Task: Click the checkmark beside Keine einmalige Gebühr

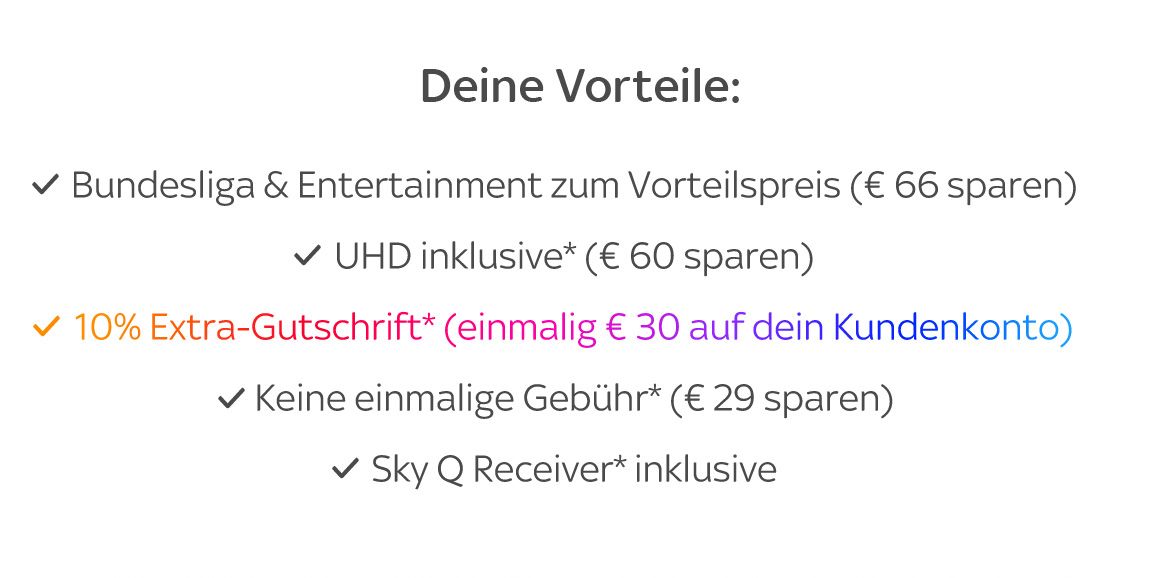Action: 231,399
